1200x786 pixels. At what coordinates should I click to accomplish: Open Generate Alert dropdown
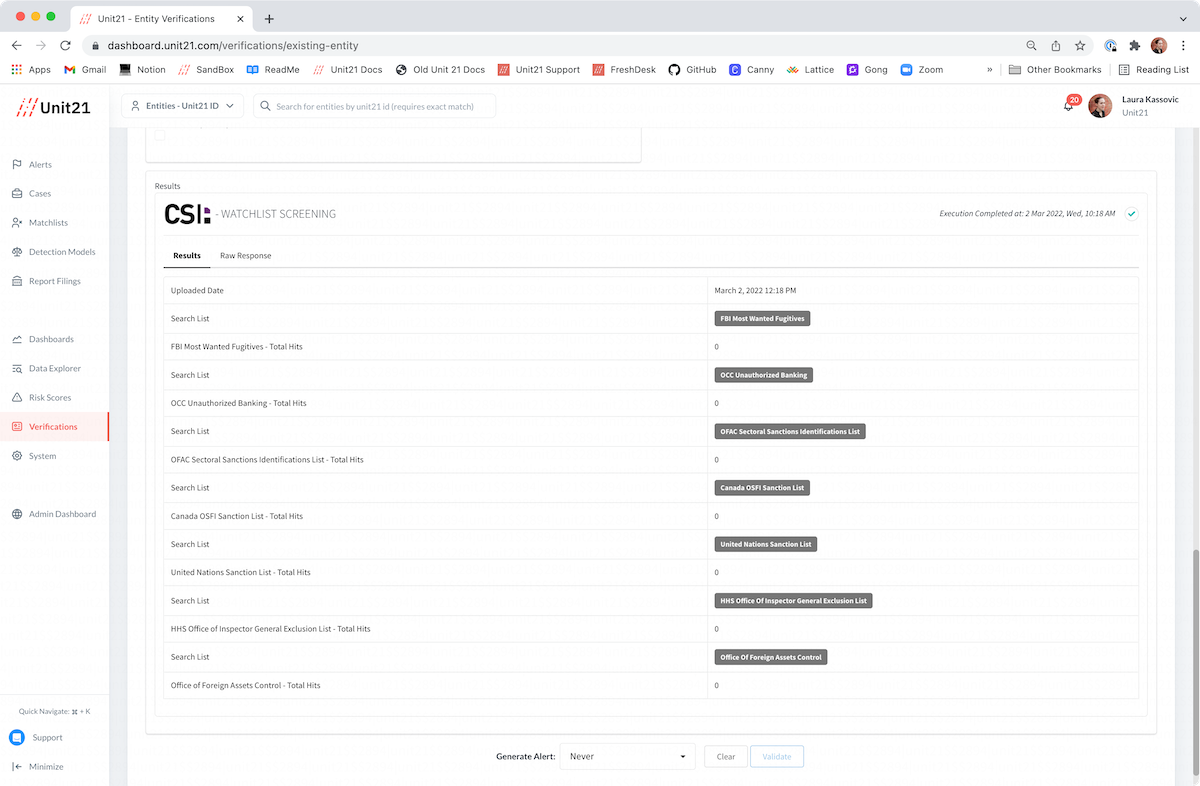pyautogui.click(x=628, y=756)
